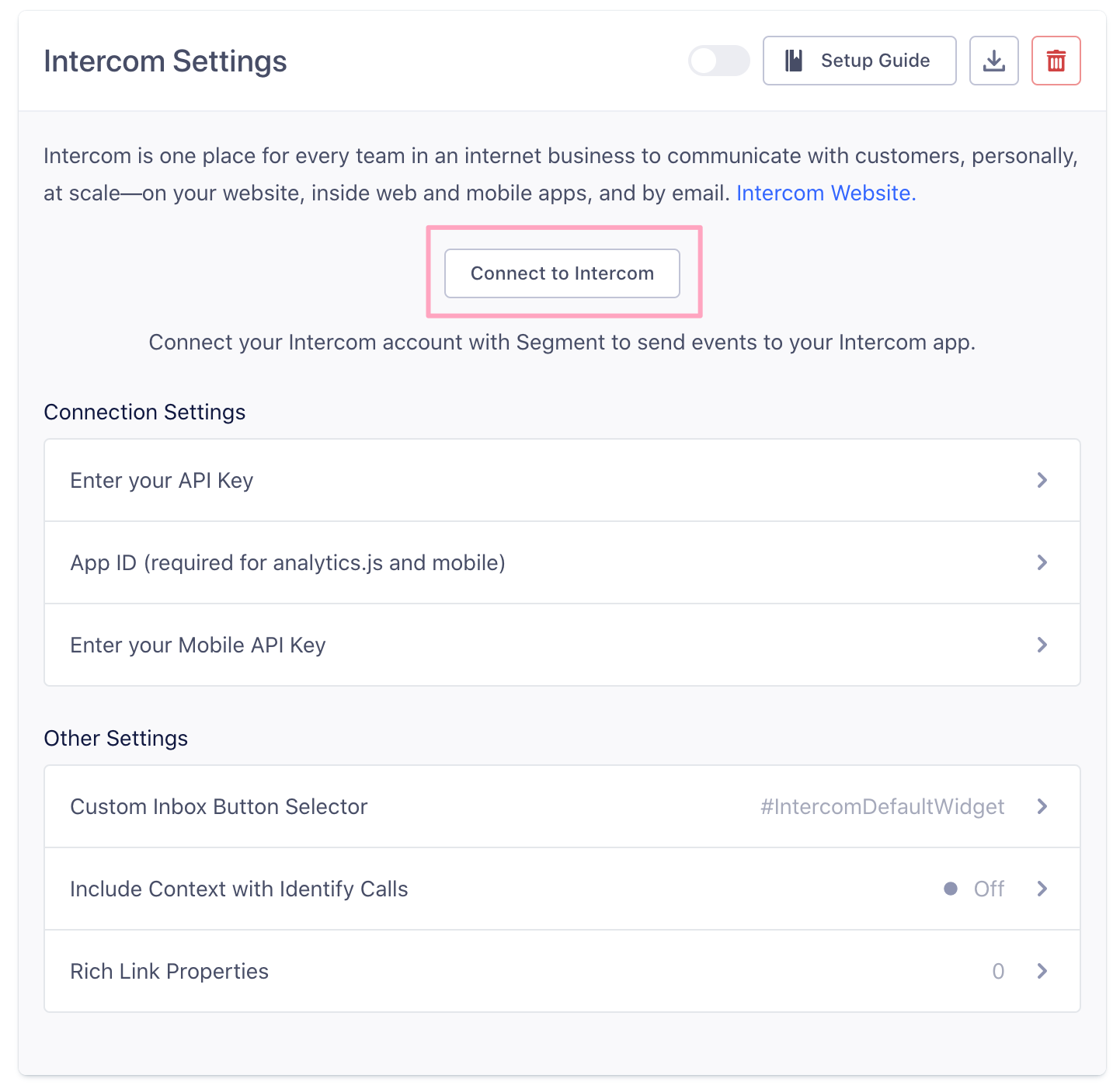Click chevron for Include Context with Identify Calls
This screenshot has height=1089, width=1120.
click(1042, 889)
